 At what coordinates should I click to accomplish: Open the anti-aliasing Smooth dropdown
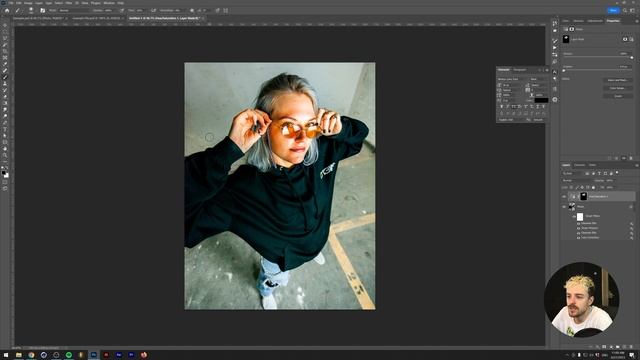click(x=540, y=120)
